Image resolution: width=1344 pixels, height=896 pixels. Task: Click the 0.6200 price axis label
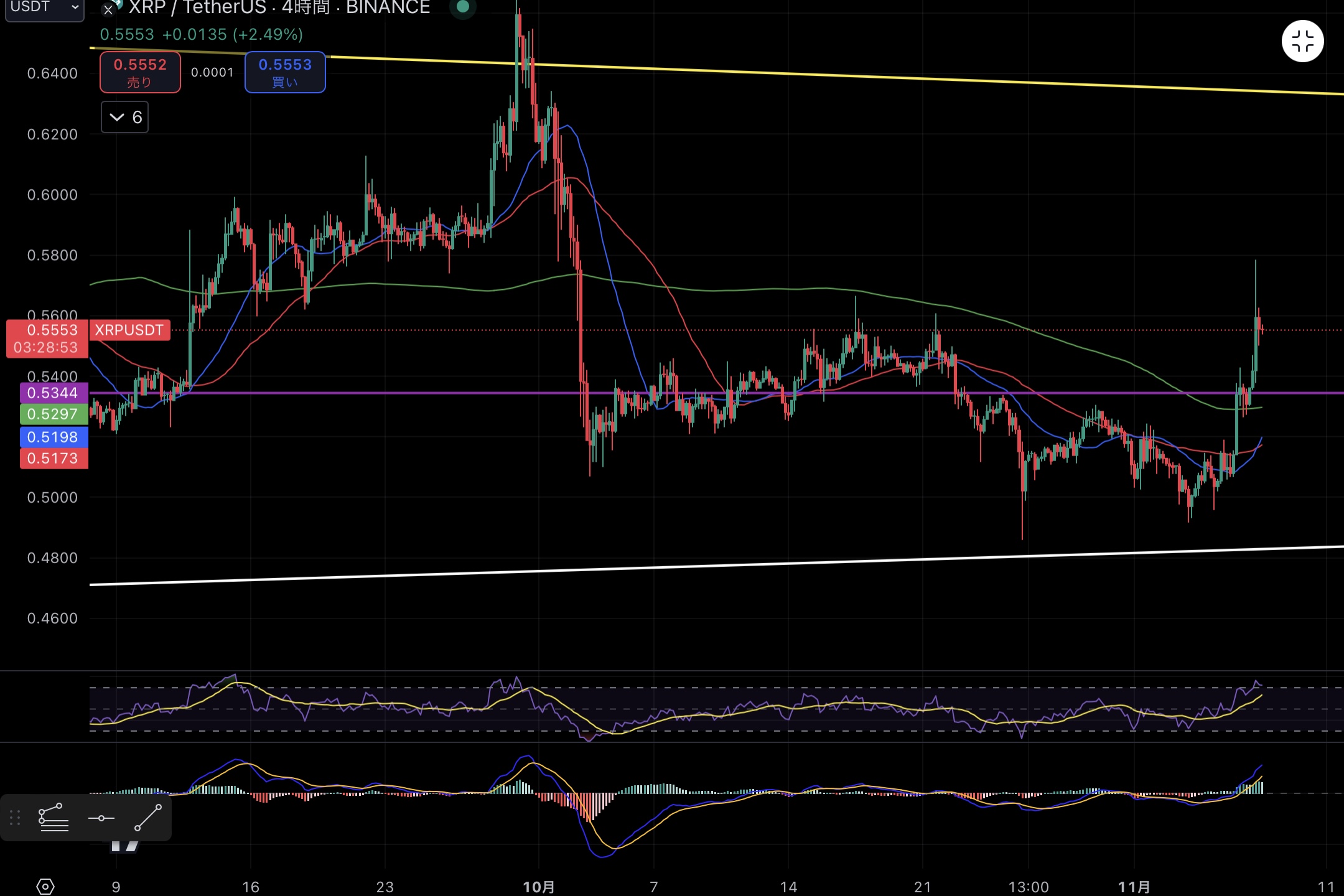click(53, 134)
